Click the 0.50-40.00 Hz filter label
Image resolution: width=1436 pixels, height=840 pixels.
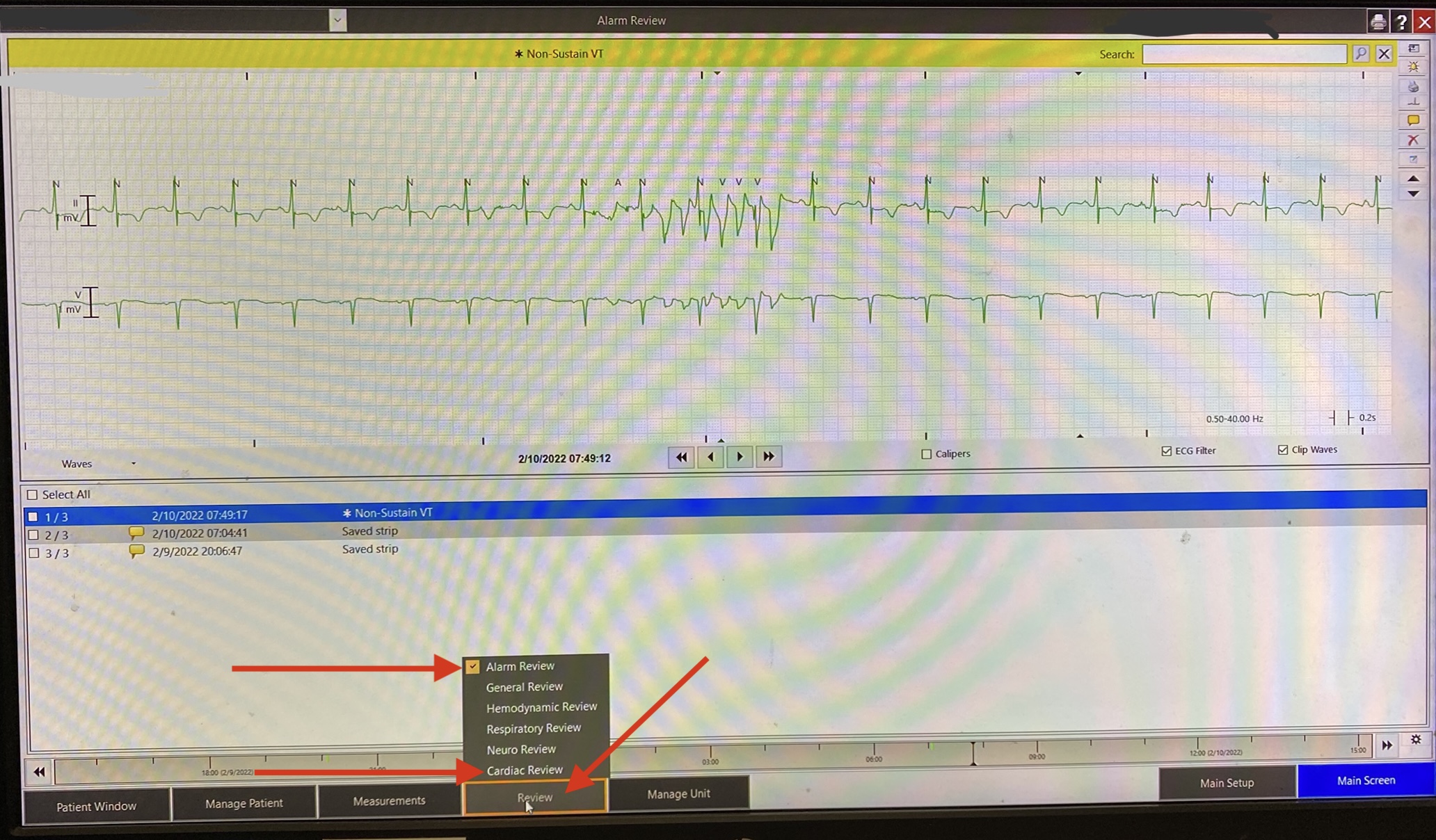tap(1234, 419)
